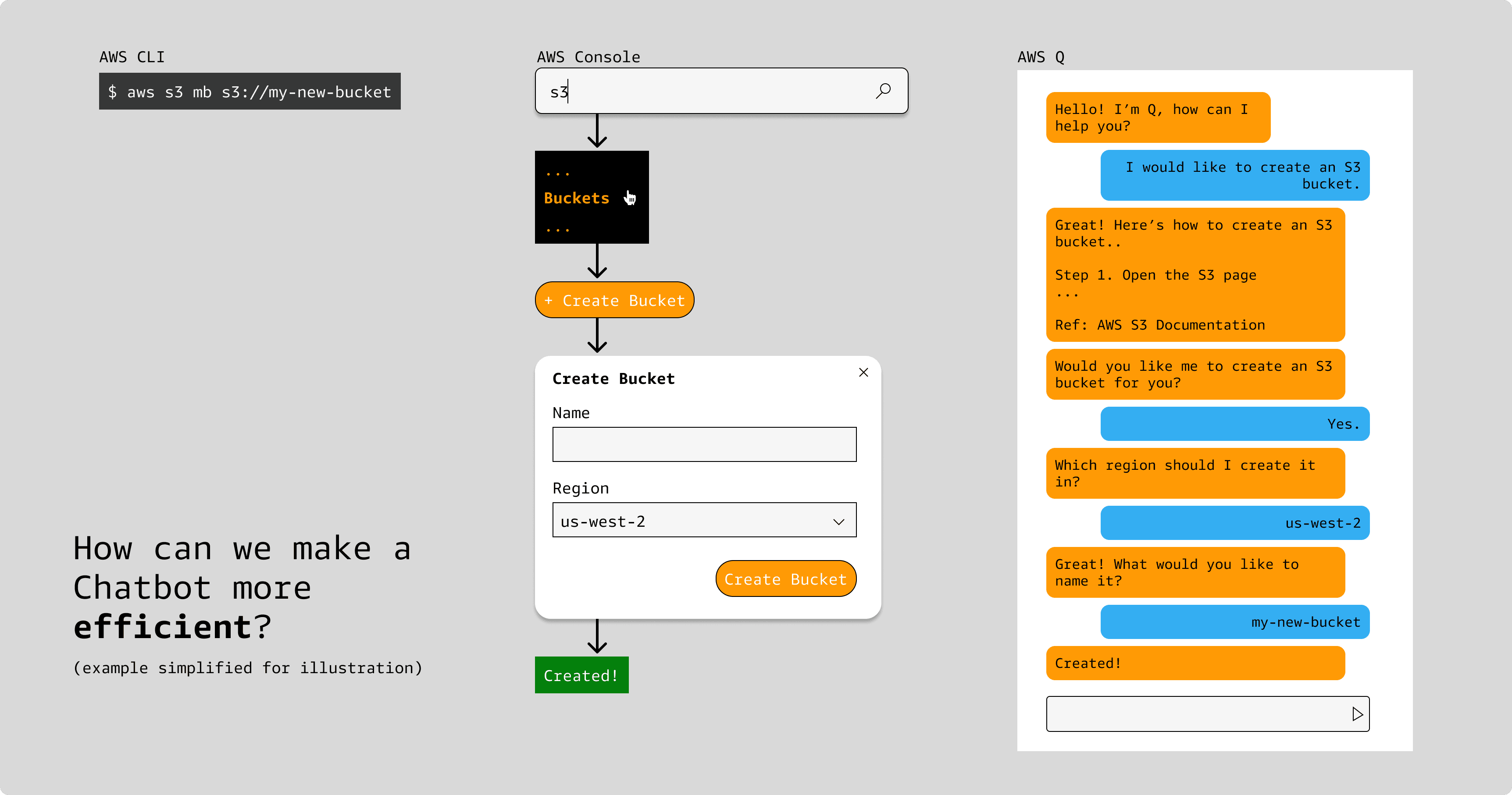
Task: Click the blue us-west-2 reply bubble
Action: click(x=1235, y=523)
